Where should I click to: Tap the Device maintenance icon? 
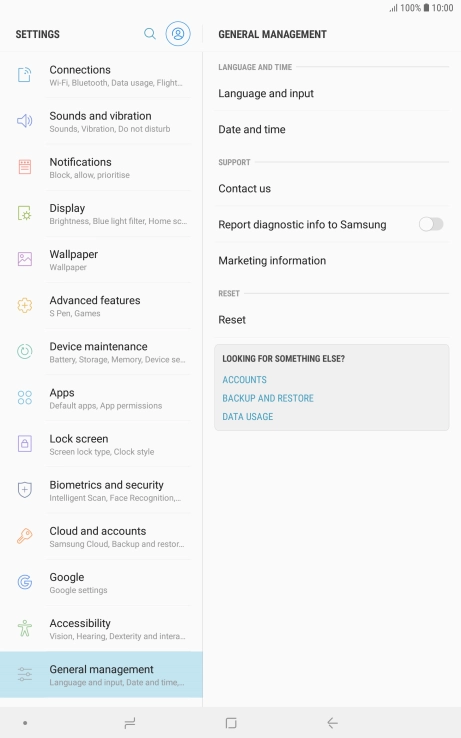point(24,352)
